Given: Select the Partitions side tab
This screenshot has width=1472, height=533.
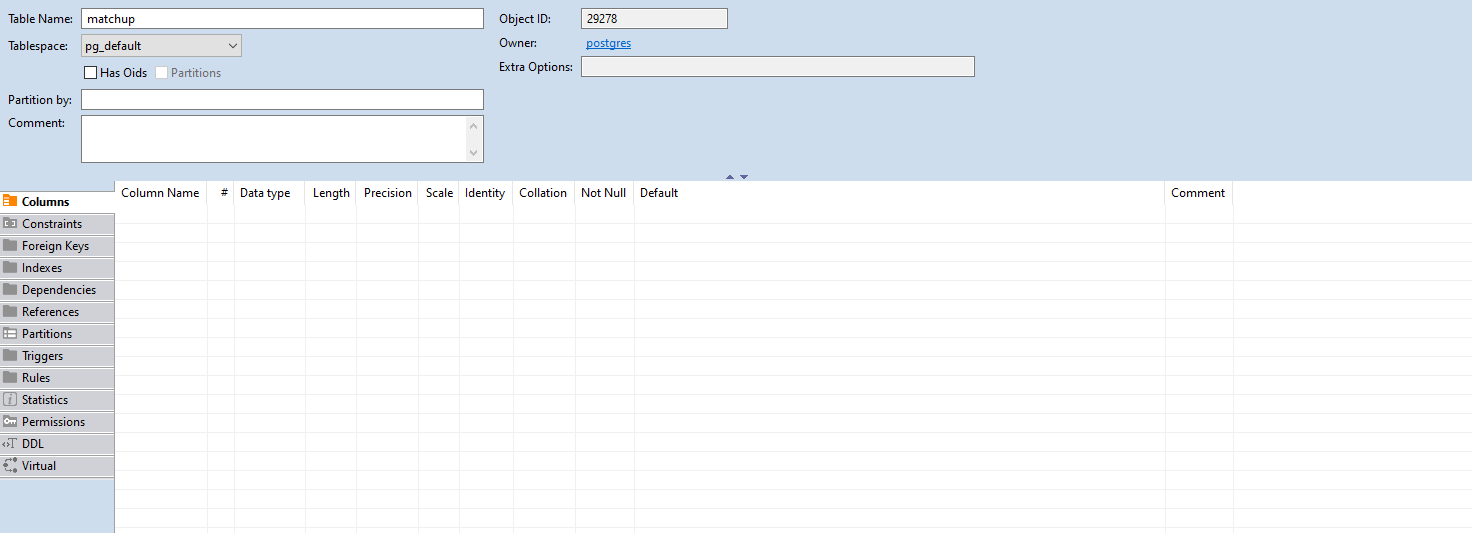Looking at the screenshot, I should tap(57, 334).
